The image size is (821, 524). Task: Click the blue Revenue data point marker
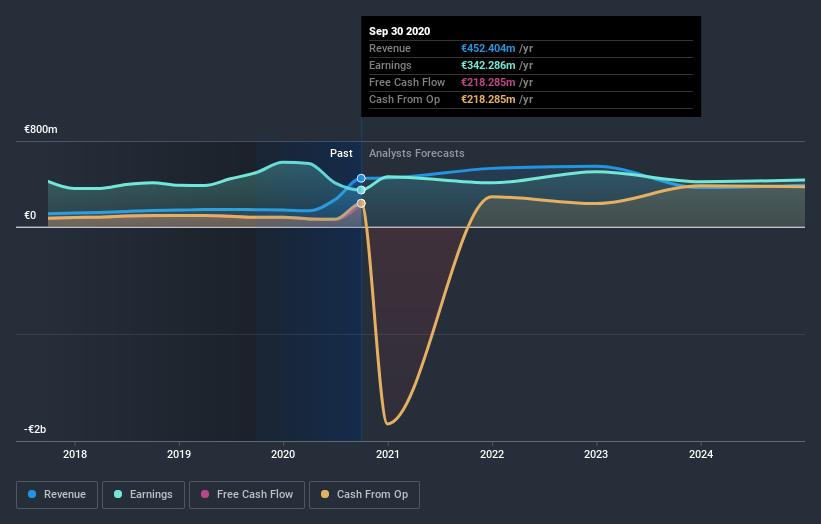361,179
